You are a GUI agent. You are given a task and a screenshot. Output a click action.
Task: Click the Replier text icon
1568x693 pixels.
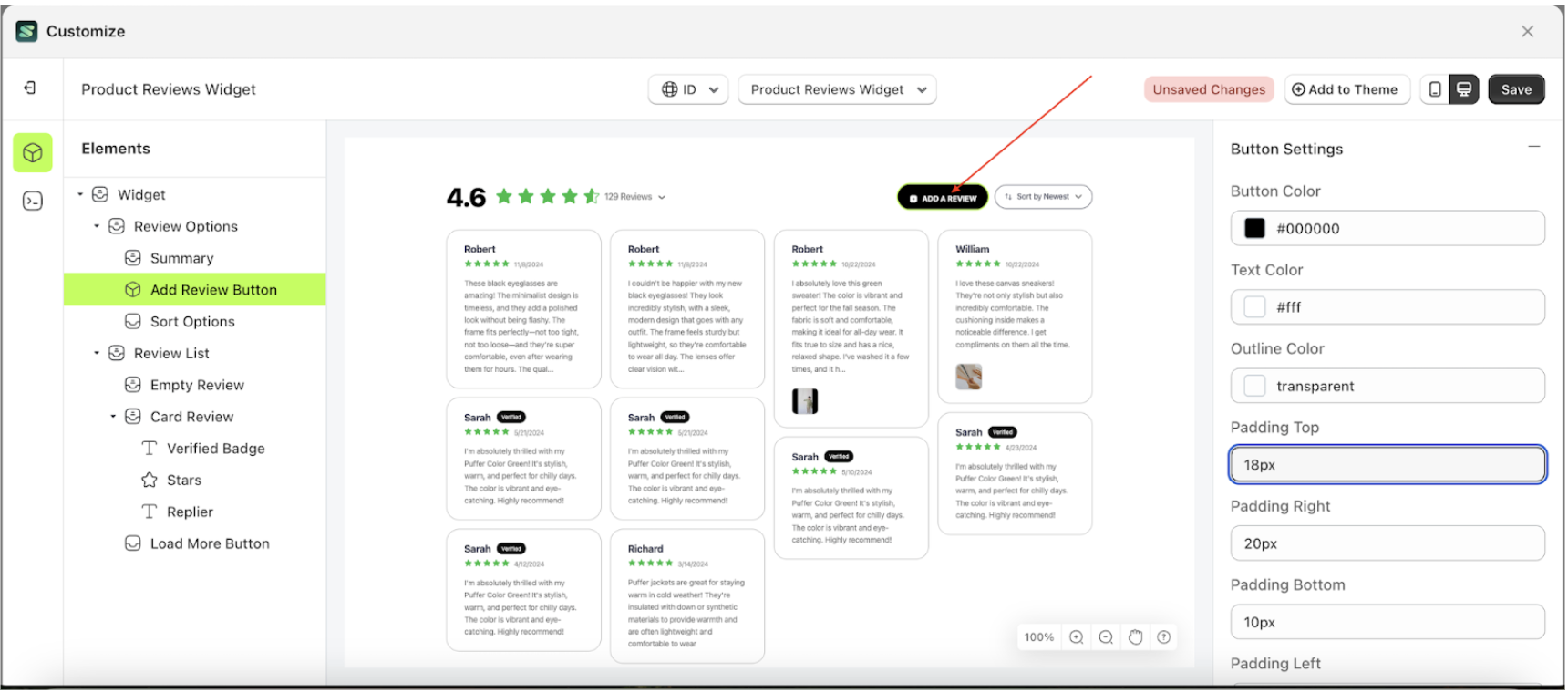(150, 512)
